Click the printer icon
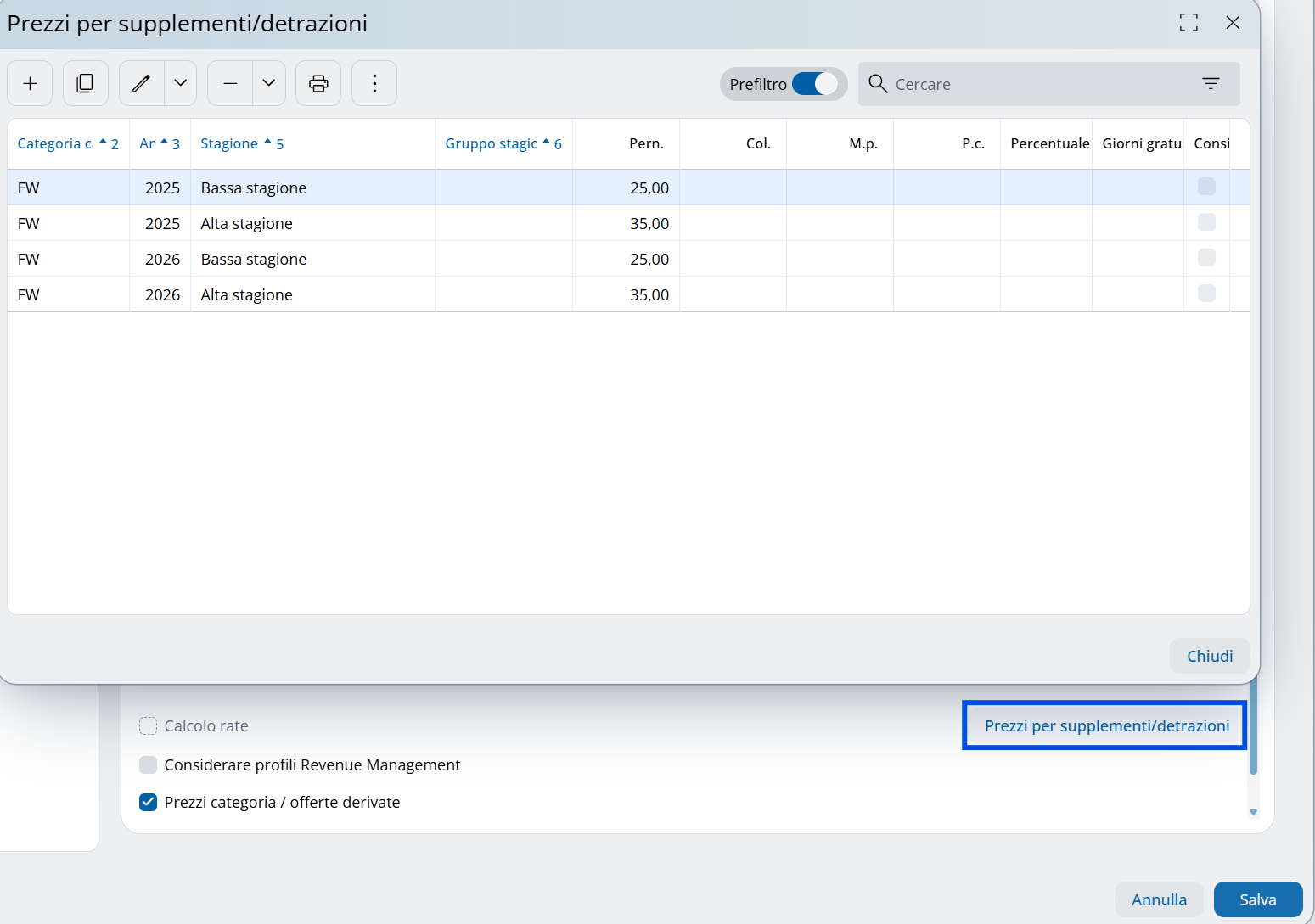The height and width of the screenshot is (924, 1315). 318,83
